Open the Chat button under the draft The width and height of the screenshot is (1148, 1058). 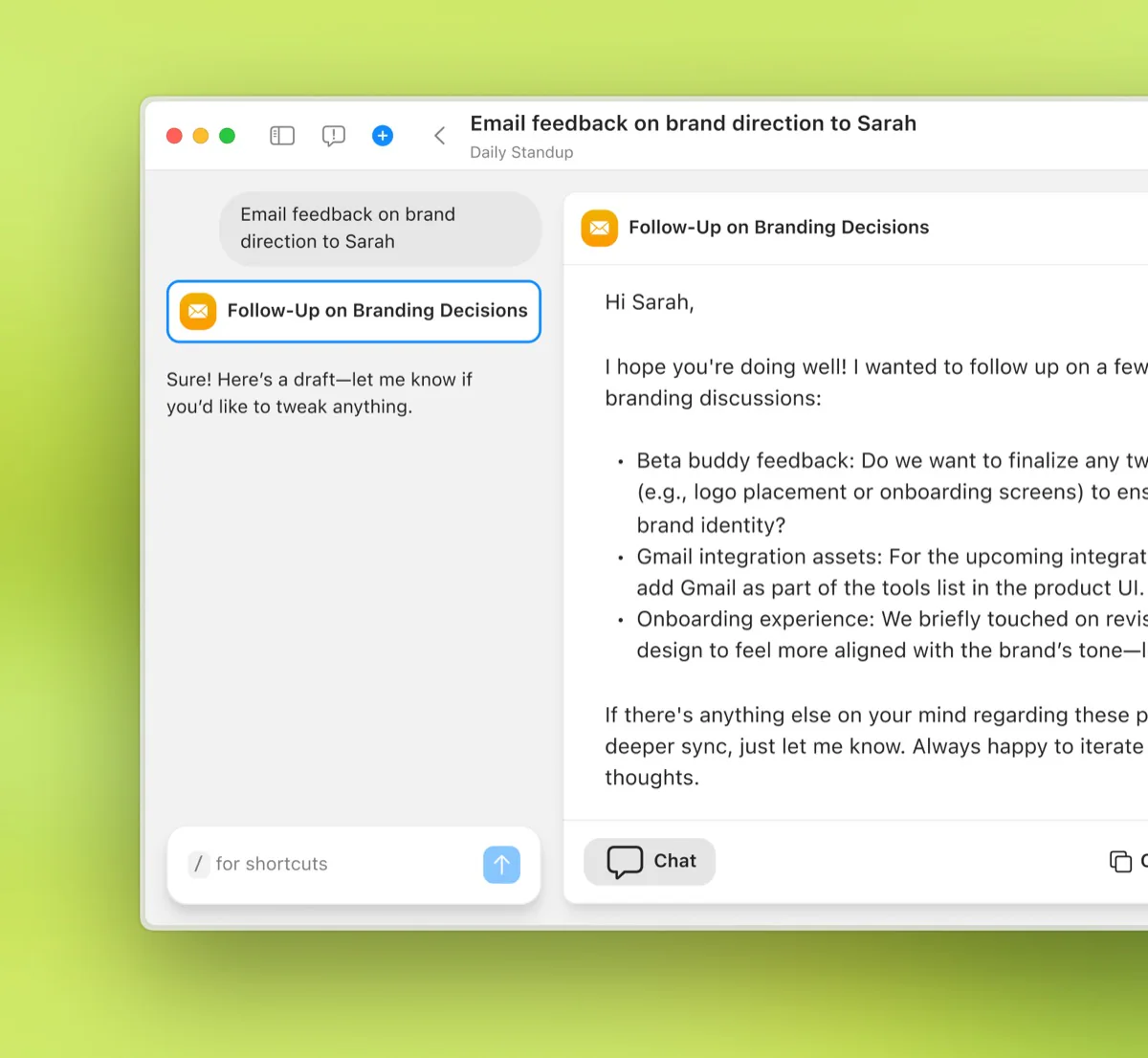tap(650, 861)
